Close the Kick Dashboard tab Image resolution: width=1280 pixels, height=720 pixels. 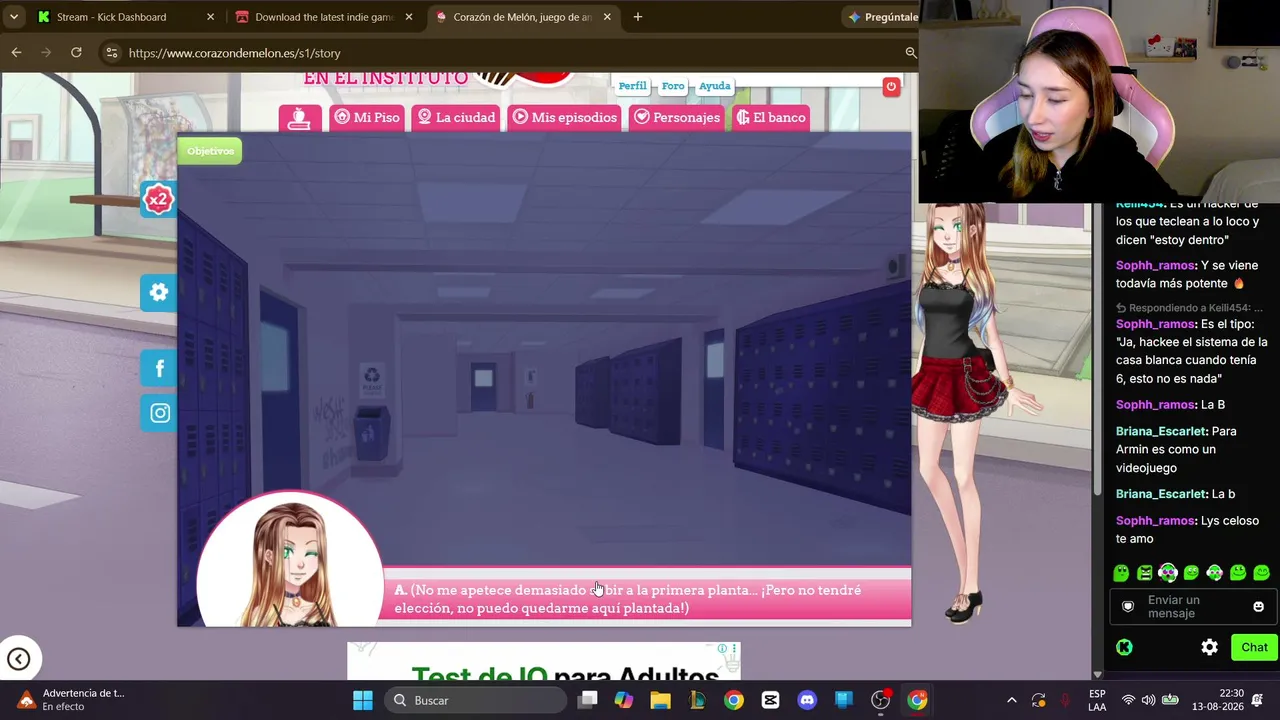click(210, 17)
